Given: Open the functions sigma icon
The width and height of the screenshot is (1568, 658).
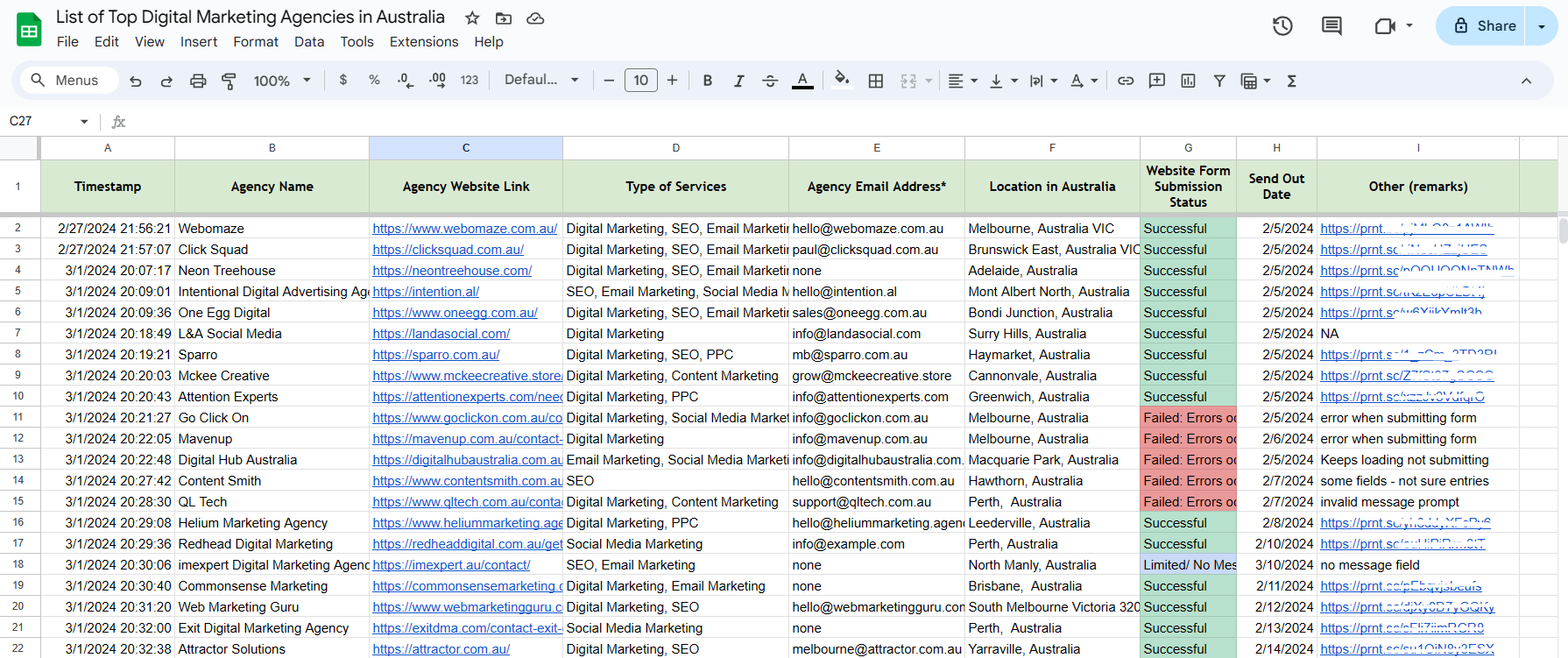Looking at the screenshot, I should coord(1291,81).
